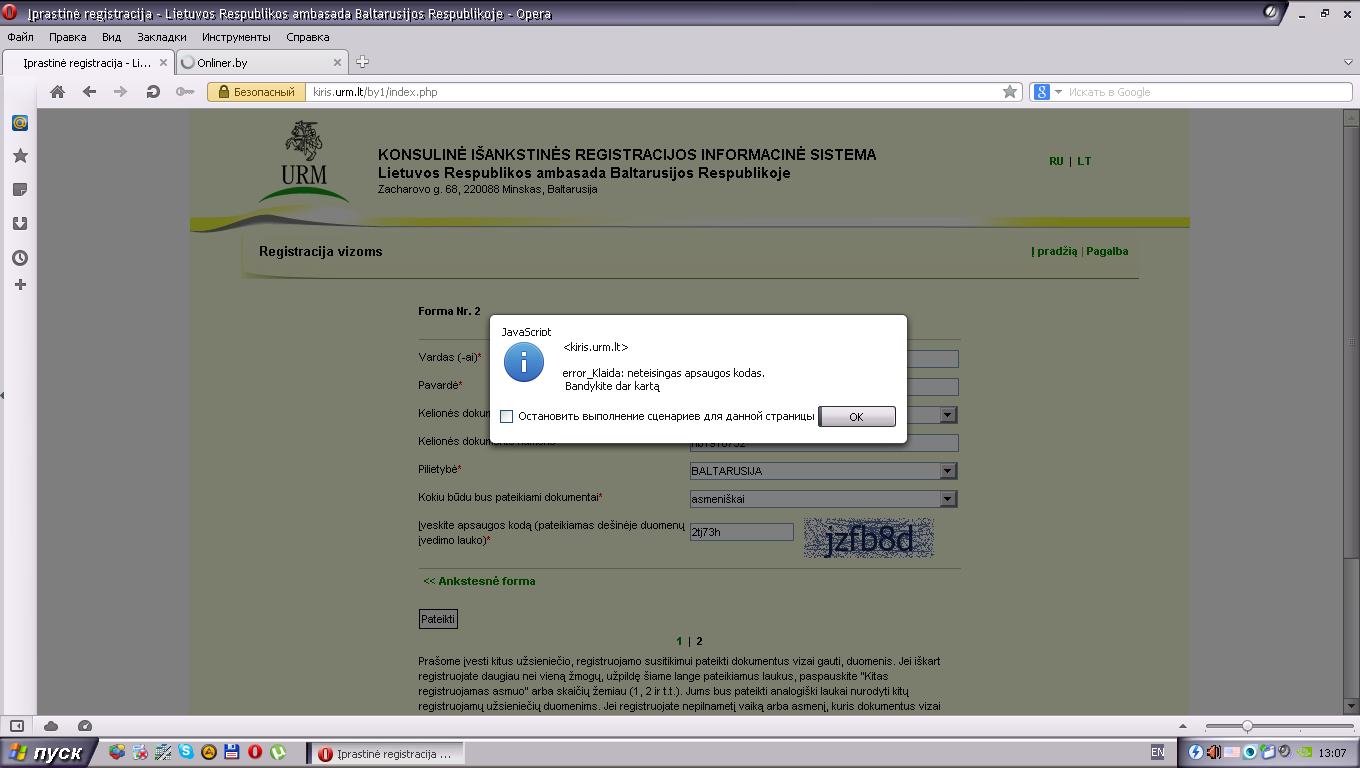Switch language to LT
1360x768 pixels.
coord(1084,161)
